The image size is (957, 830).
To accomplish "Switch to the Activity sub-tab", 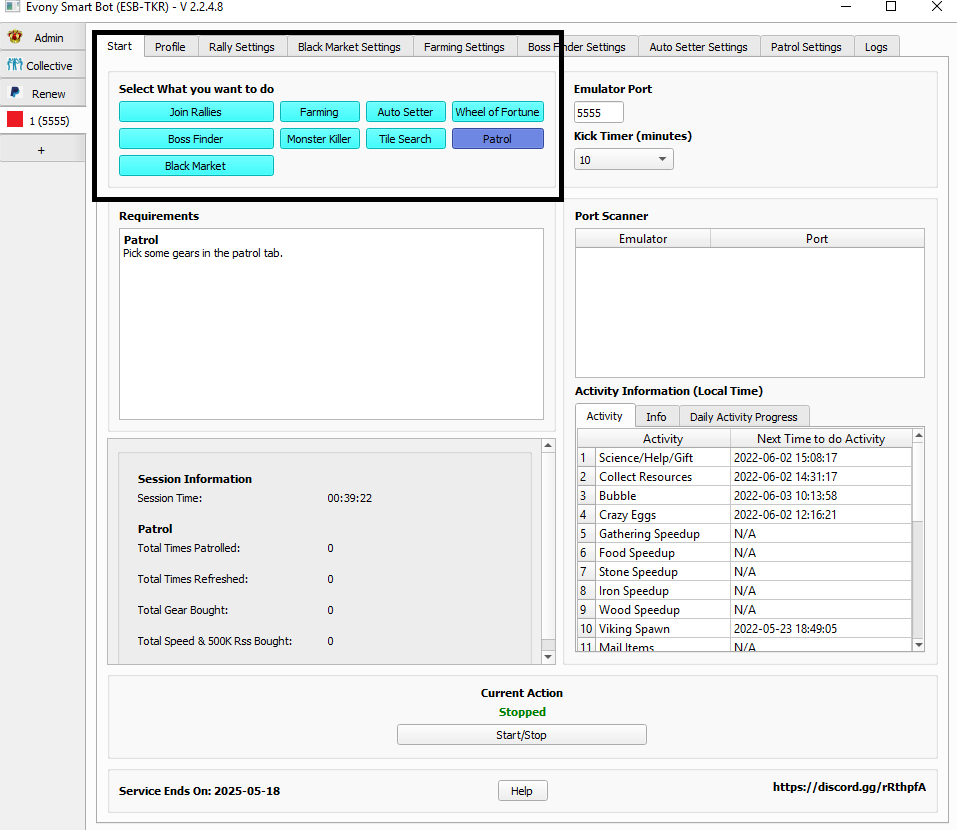I will 605,416.
